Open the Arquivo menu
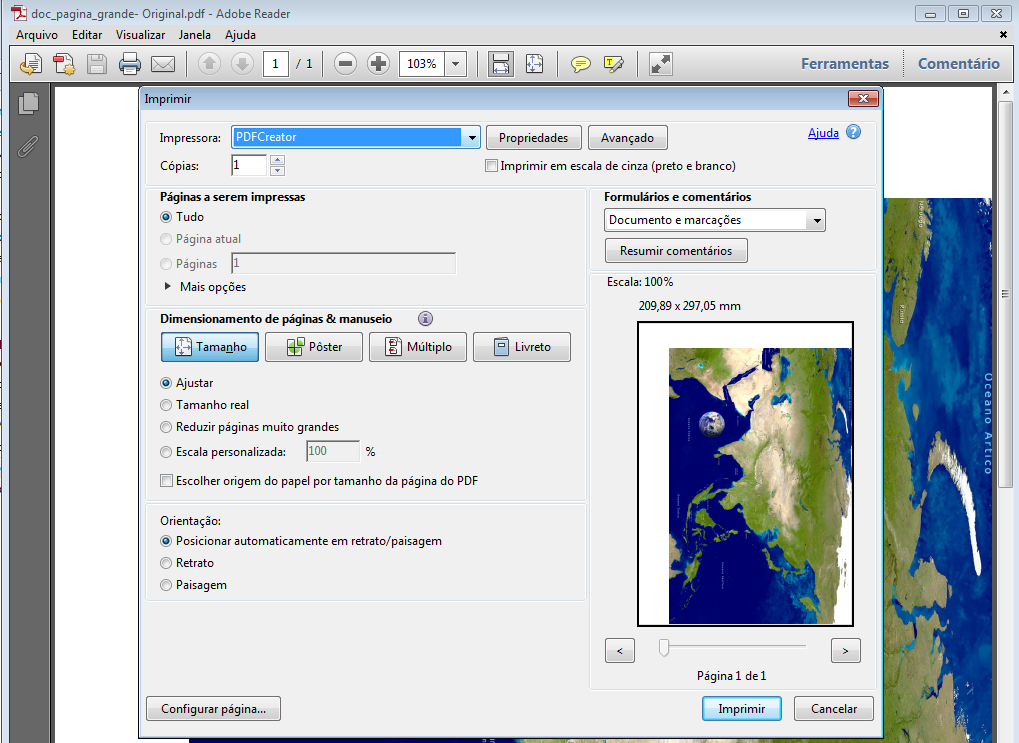Viewport: 1019px width, 743px height. (x=39, y=34)
